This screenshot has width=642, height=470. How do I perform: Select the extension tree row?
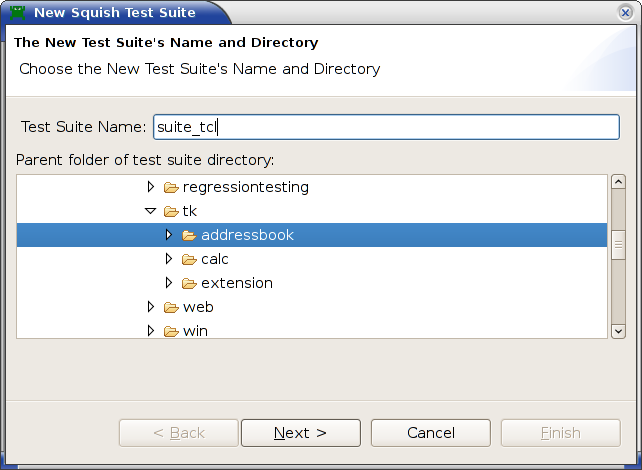tap(312, 283)
